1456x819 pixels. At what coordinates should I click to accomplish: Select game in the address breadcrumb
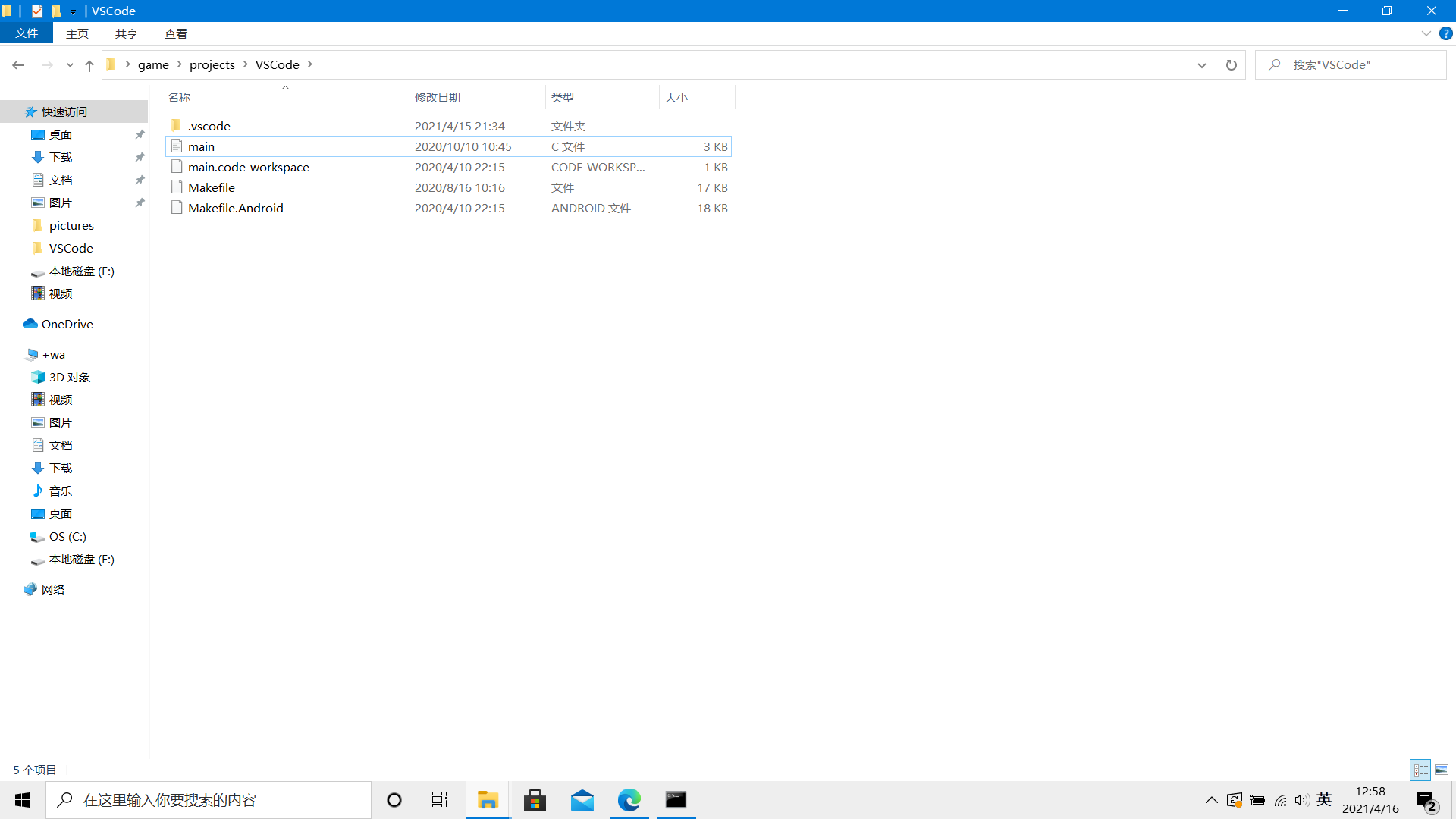[153, 65]
